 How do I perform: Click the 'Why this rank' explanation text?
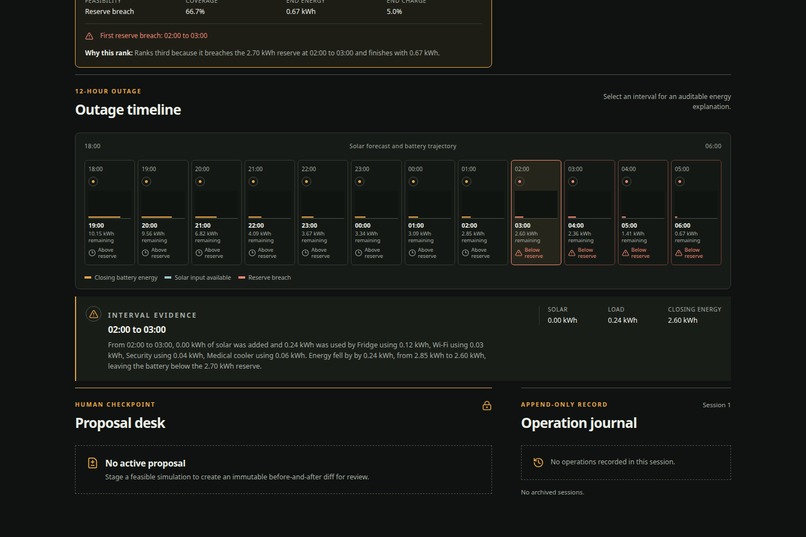[262, 52]
